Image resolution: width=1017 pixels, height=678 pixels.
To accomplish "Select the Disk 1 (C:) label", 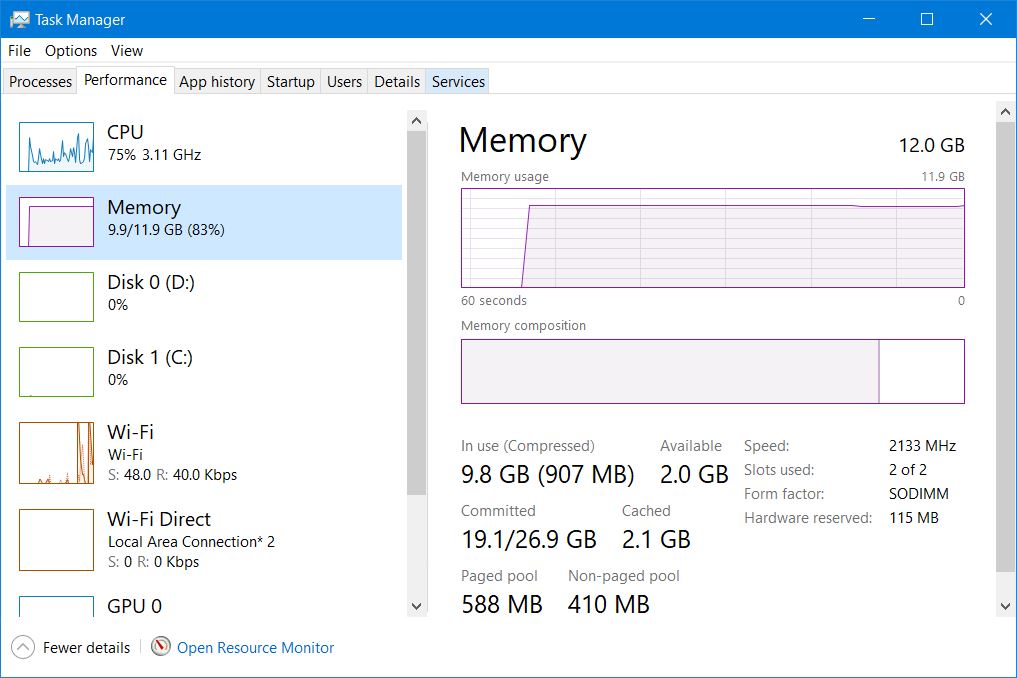I will (150, 357).
